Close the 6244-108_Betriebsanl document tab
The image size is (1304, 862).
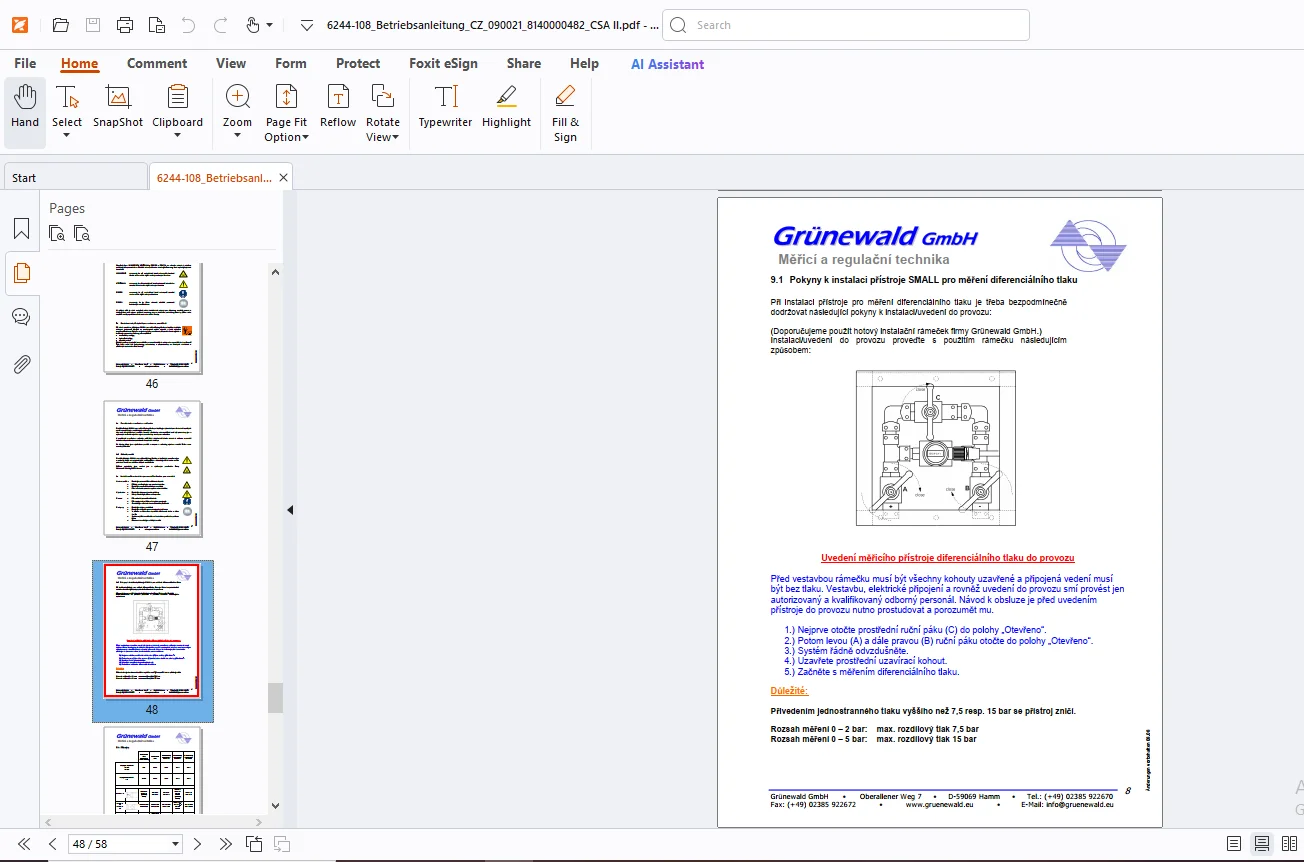pyautogui.click(x=283, y=178)
